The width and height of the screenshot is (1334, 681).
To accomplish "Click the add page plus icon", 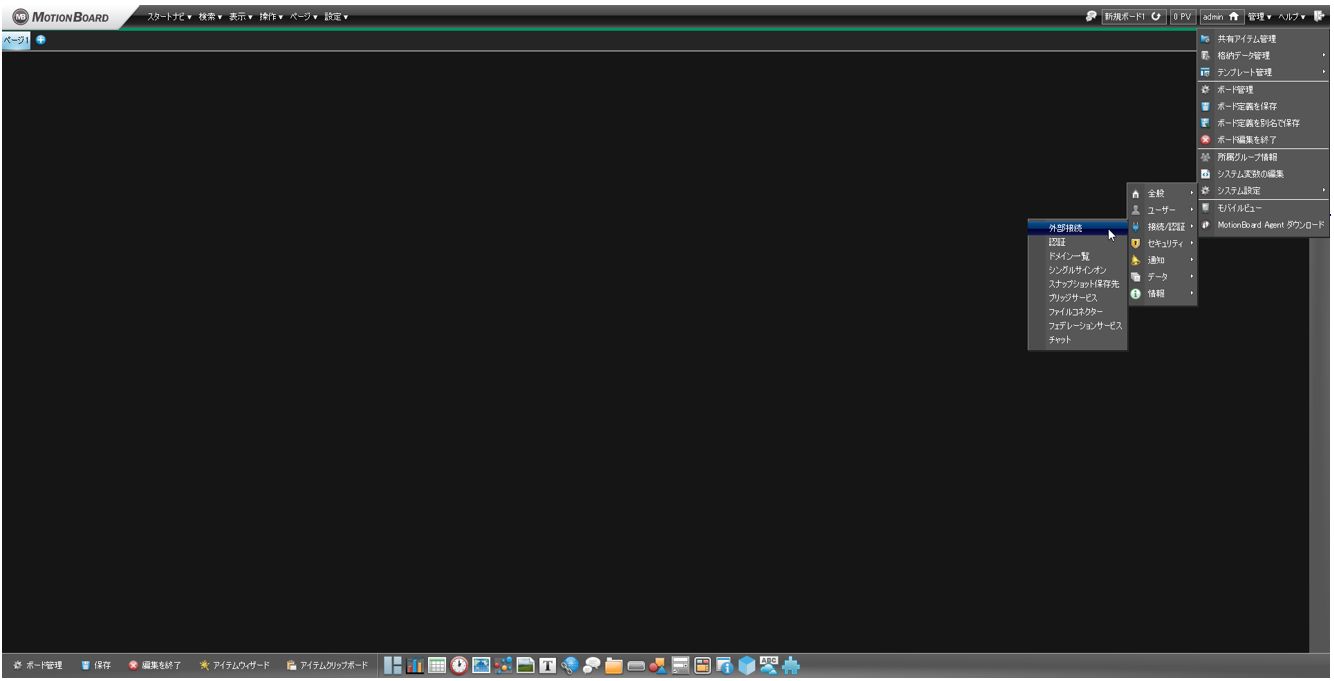I will 41,39.
